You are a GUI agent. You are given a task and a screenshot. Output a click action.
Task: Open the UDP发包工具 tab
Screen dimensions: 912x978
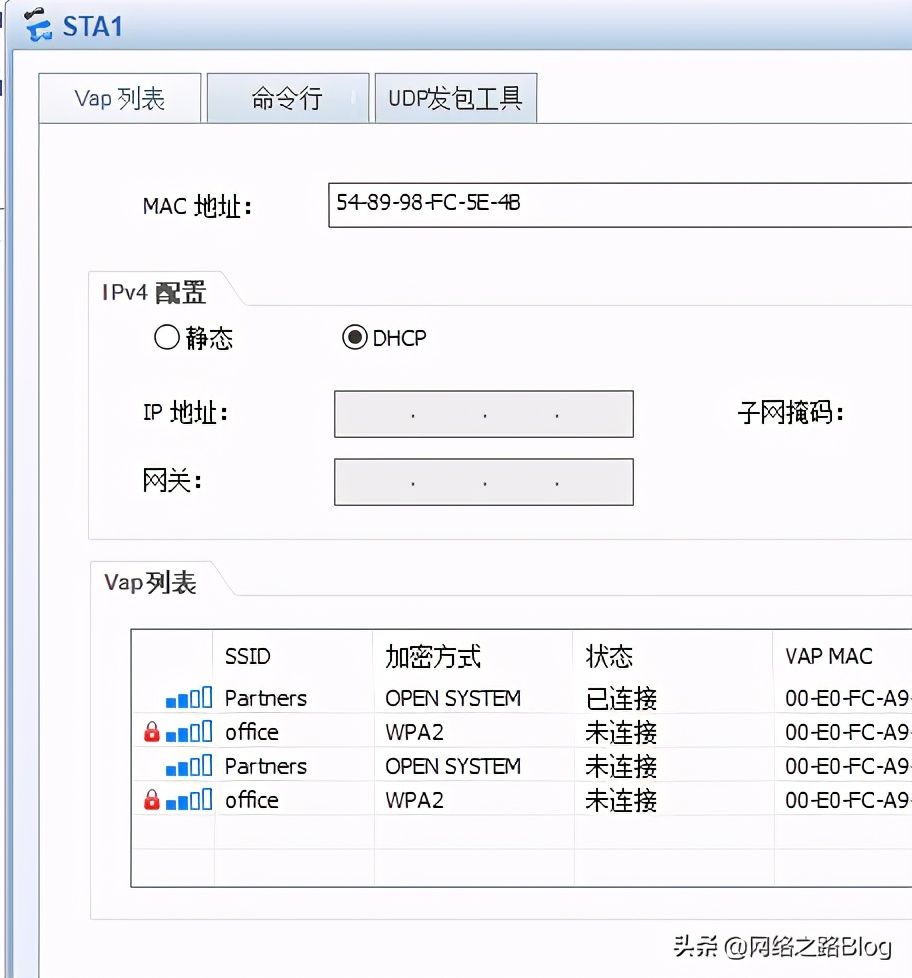pyautogui.click(x=455, y=99)
